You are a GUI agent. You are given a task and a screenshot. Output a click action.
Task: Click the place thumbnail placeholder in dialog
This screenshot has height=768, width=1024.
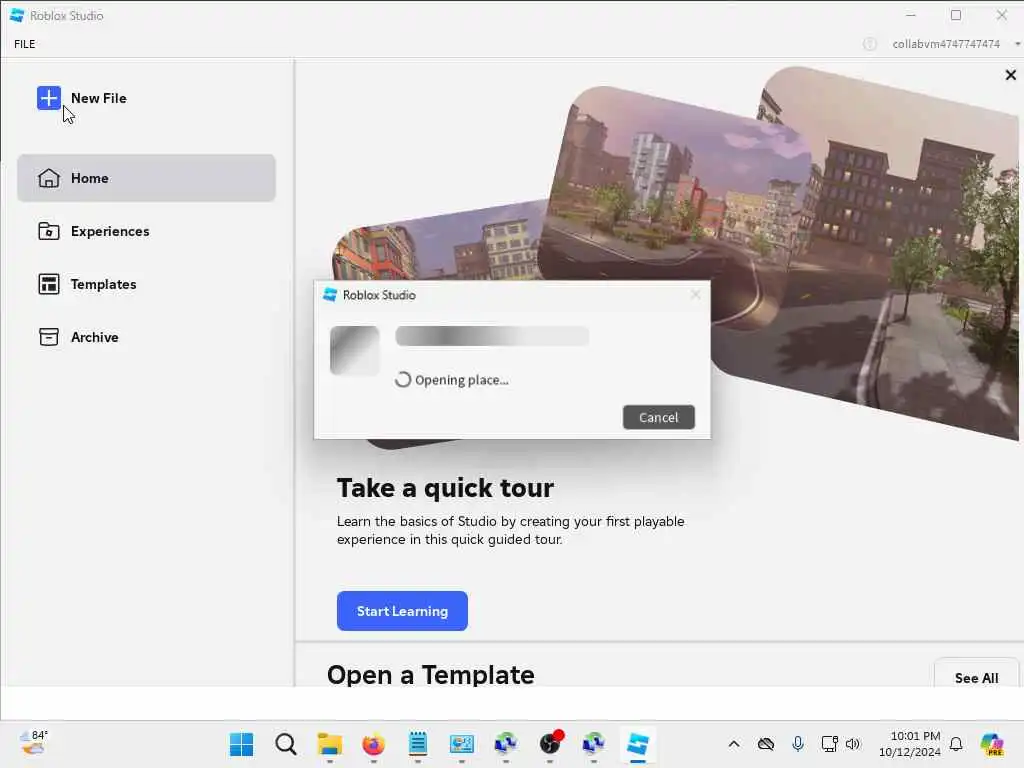click(x=355, y=350)
